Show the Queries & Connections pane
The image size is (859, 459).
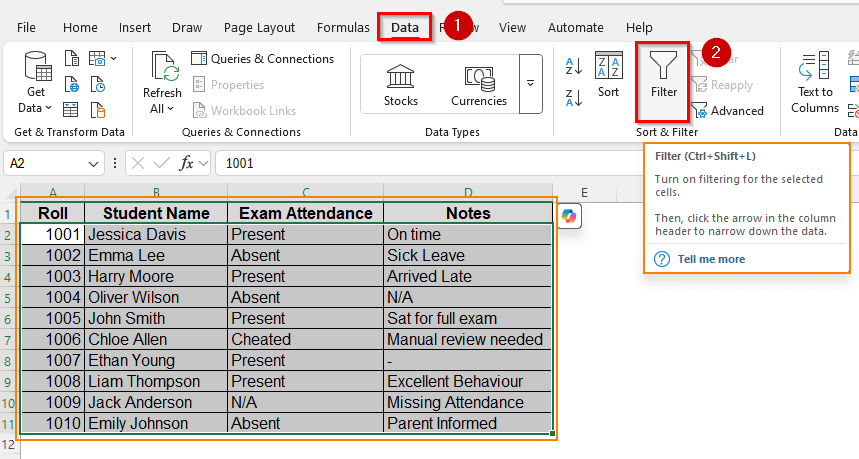[x=262, y=59]
